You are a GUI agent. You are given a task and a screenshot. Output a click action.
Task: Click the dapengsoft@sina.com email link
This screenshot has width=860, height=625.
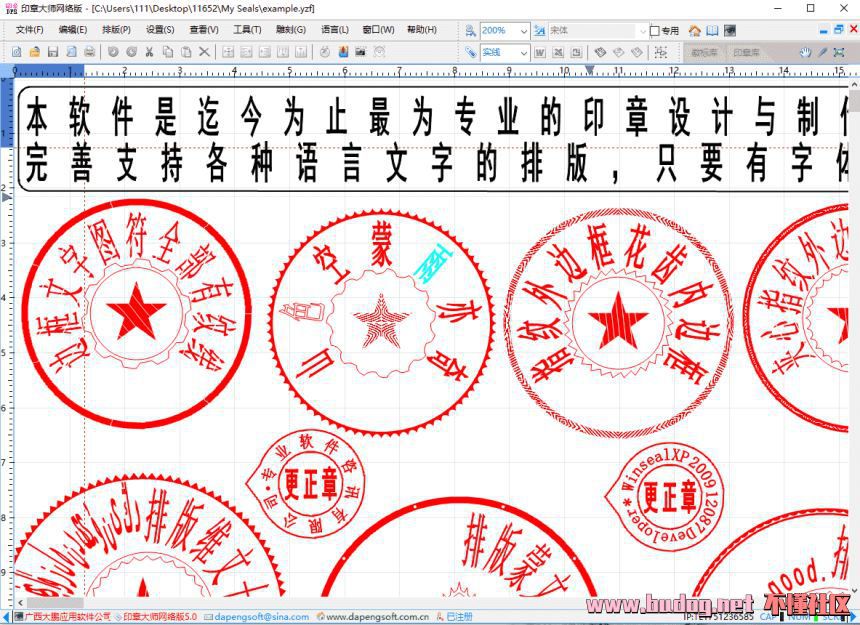coord(261,617)
